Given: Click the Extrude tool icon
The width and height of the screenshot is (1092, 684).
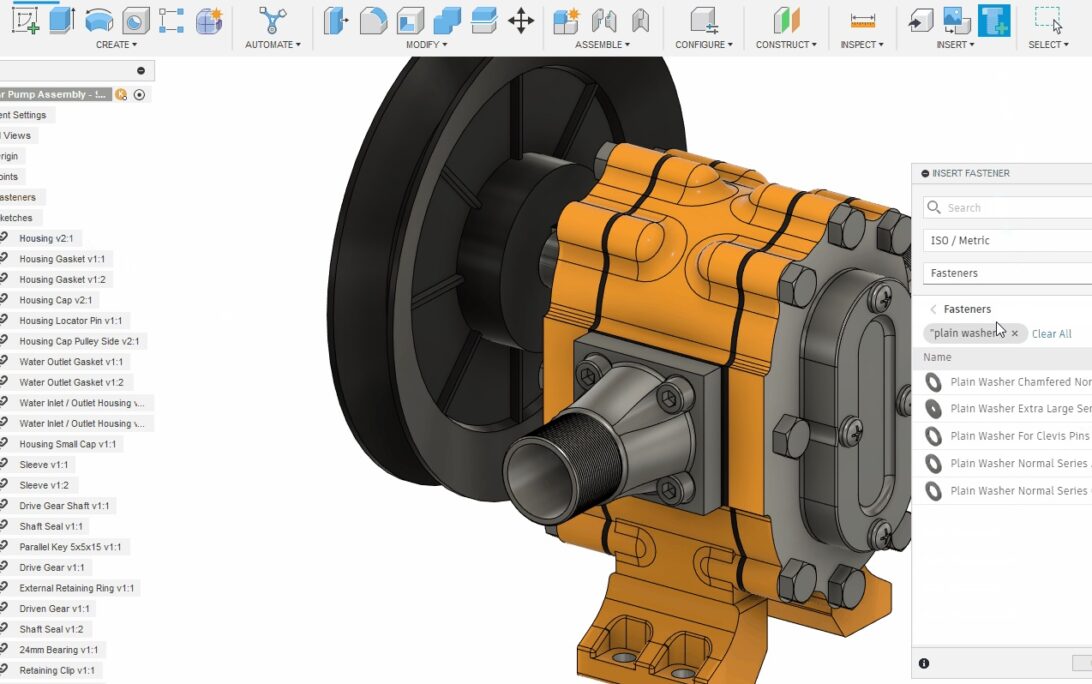Looking at the screenshot, I should (x=62, y=20).
